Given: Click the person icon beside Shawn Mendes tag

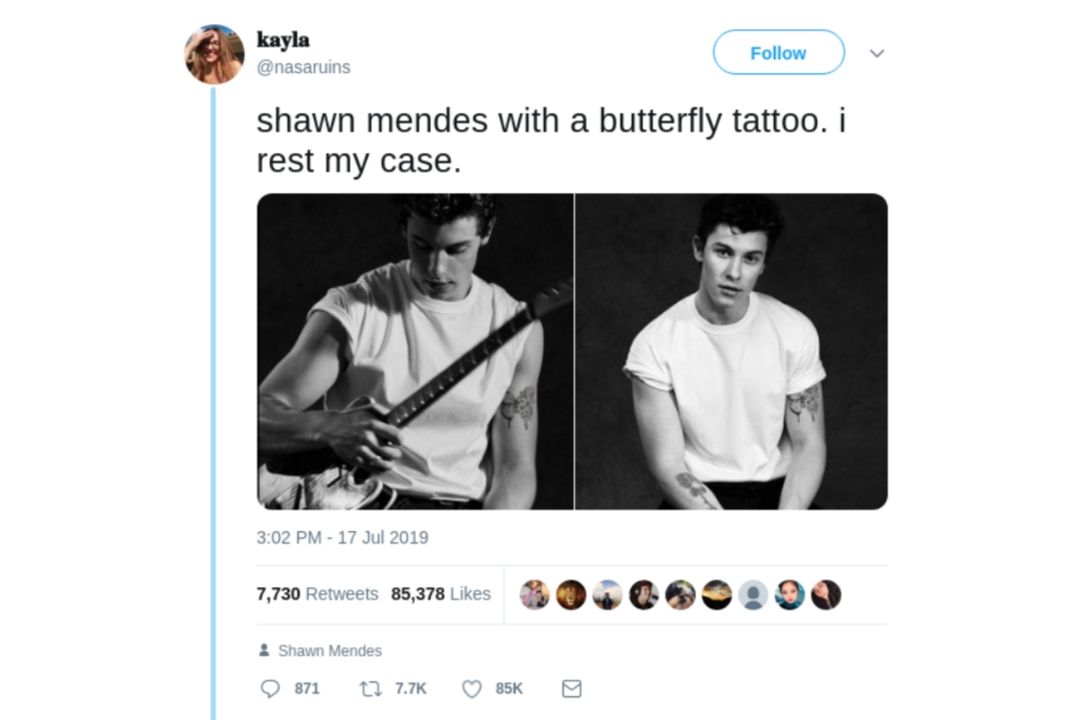Looking at the screenshot, I should coord(264,650).
